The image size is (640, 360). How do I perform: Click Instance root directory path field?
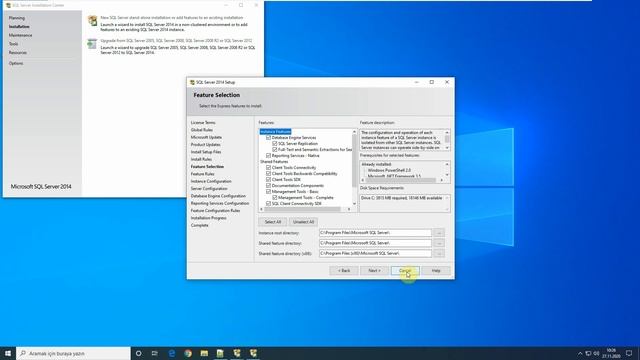tap(375, 233)
